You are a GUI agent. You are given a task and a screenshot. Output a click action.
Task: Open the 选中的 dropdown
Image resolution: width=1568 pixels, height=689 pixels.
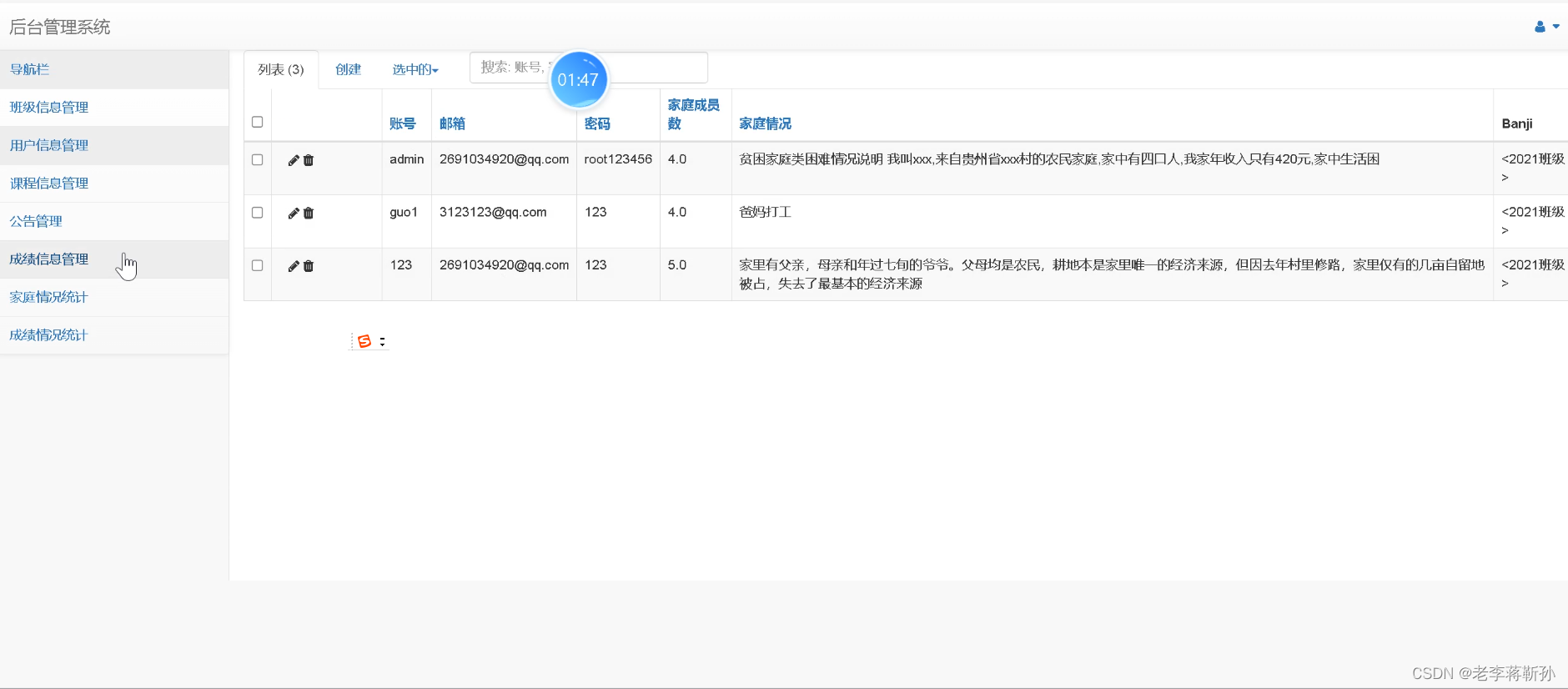coord(415,69)
